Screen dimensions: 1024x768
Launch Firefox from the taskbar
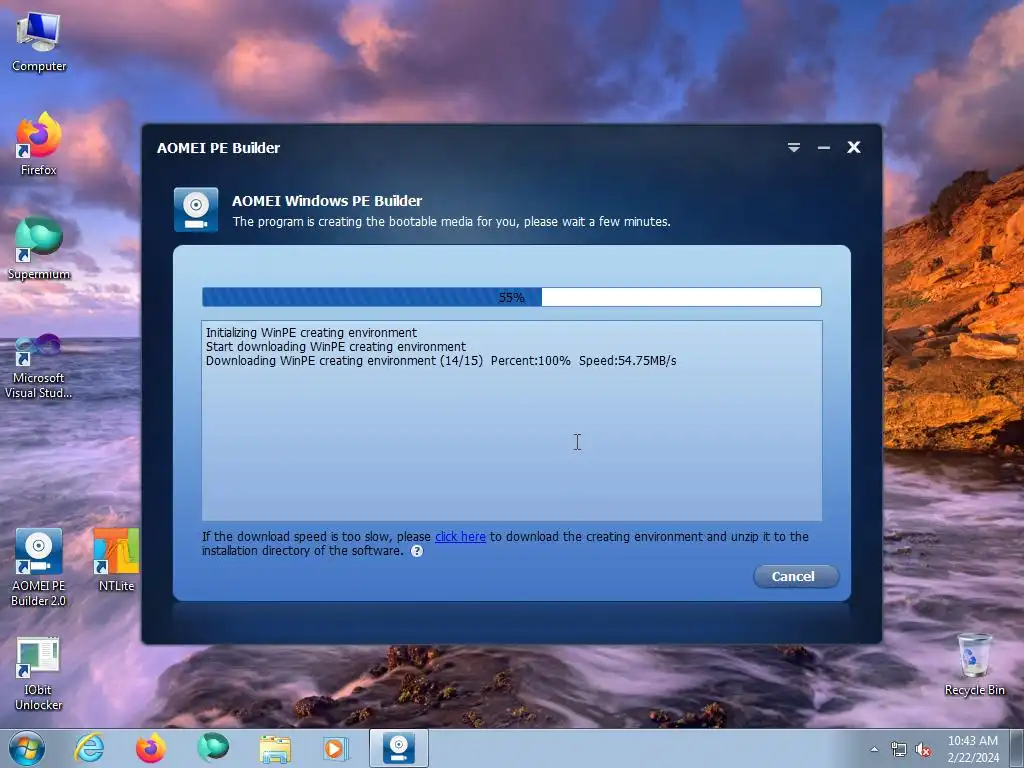(x=151, y=748)
